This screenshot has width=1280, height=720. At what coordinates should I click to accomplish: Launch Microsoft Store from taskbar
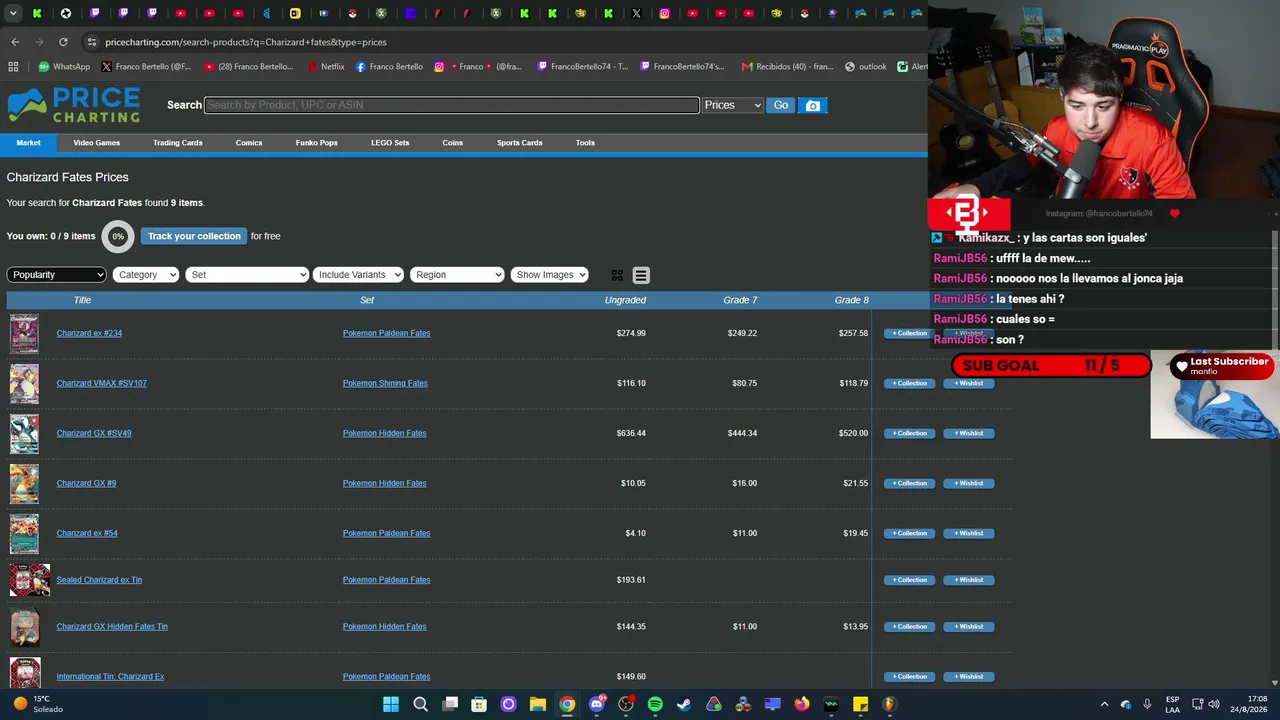click(x=479, y=704)
